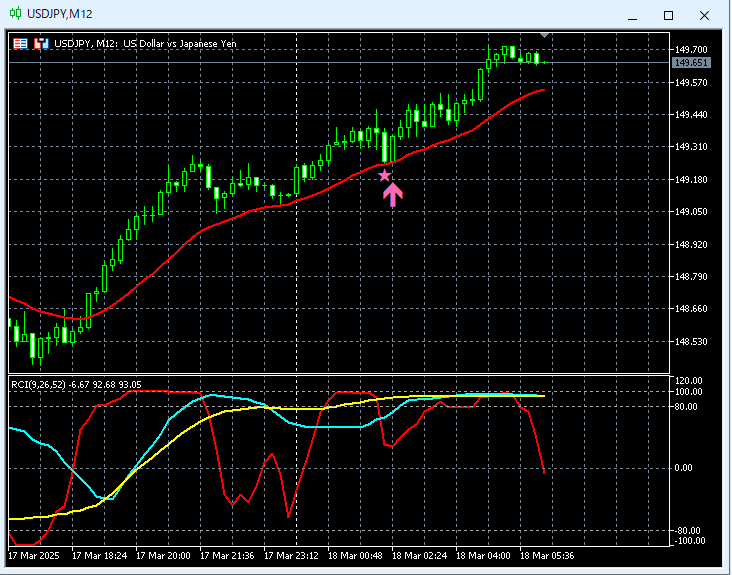Click the blue Depth of Market icon
This screenshot has height=575, width=732.
tap(41, 44)
